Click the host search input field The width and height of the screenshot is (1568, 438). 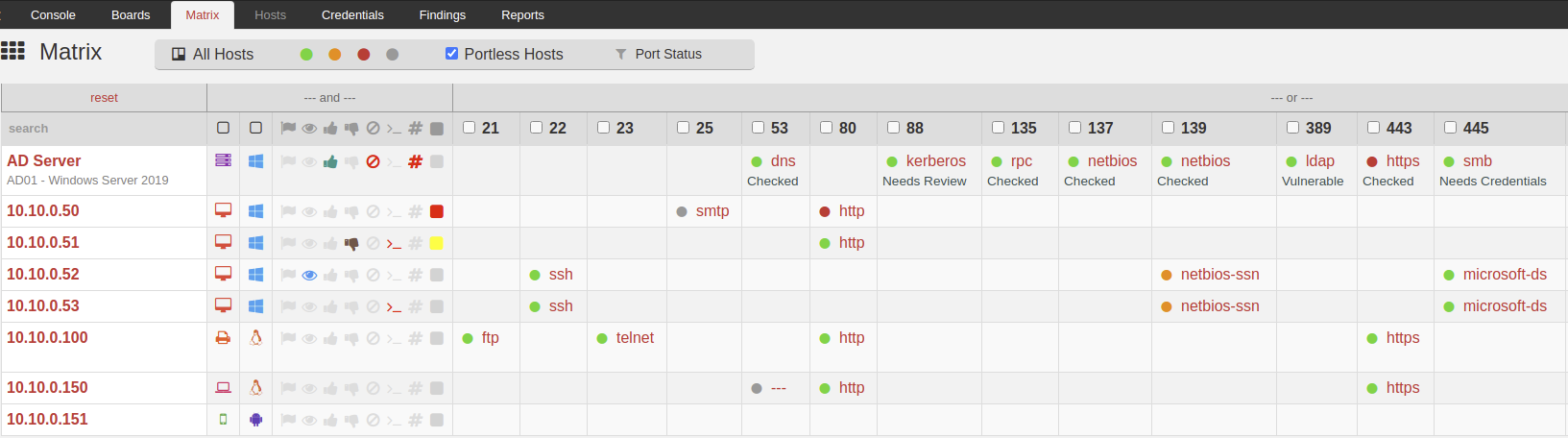[104, 129]
